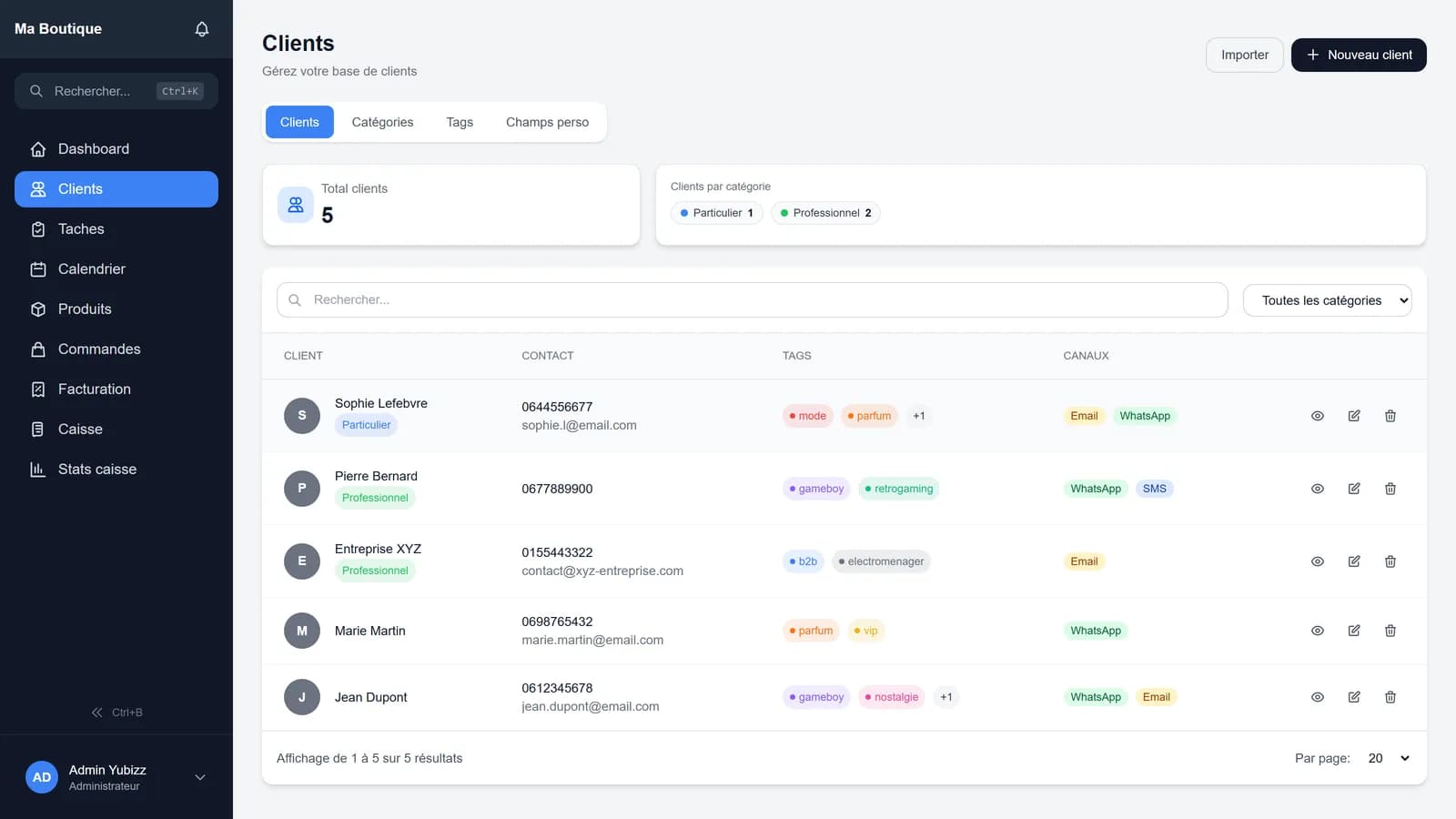This screenshot has width=1456, height=819.
Task: Delete Pierre Bernard client
Action: tap(1390, 489)
